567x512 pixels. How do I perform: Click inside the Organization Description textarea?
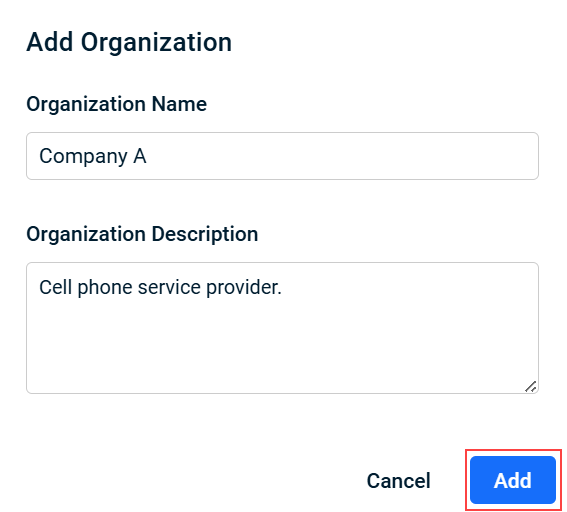coord(282,328)
